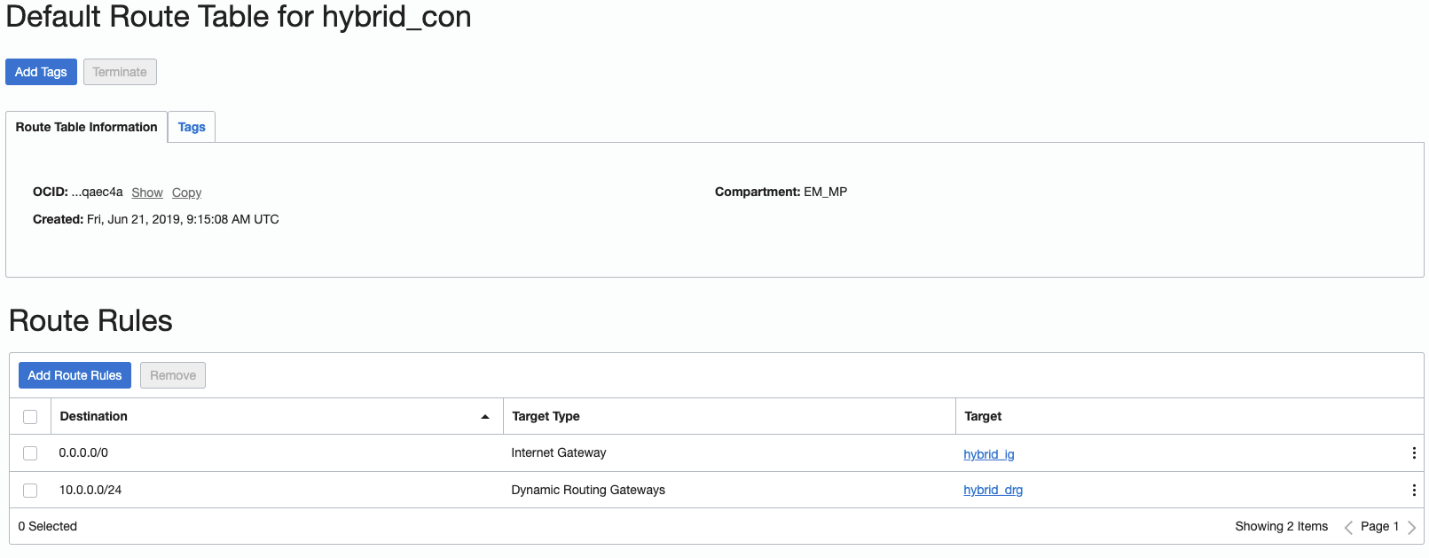Open the hybrid_ig target link
This screenshot has height=558, width=1429.
point(989,454)
